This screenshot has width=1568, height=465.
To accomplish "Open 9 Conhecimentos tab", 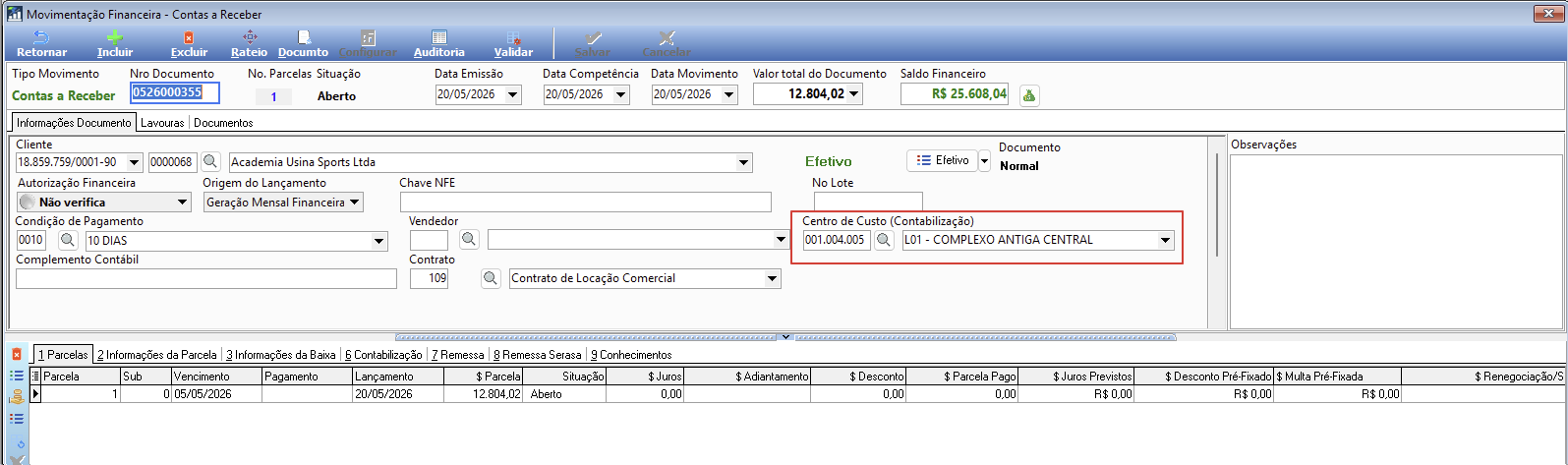I will tap(631, 355).
